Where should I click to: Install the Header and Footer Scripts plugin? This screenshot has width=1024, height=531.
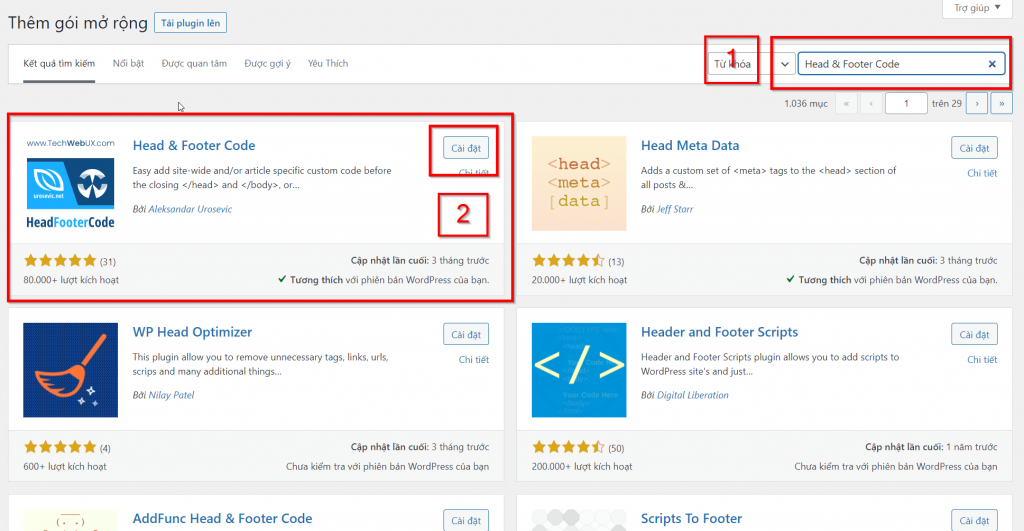974,334
